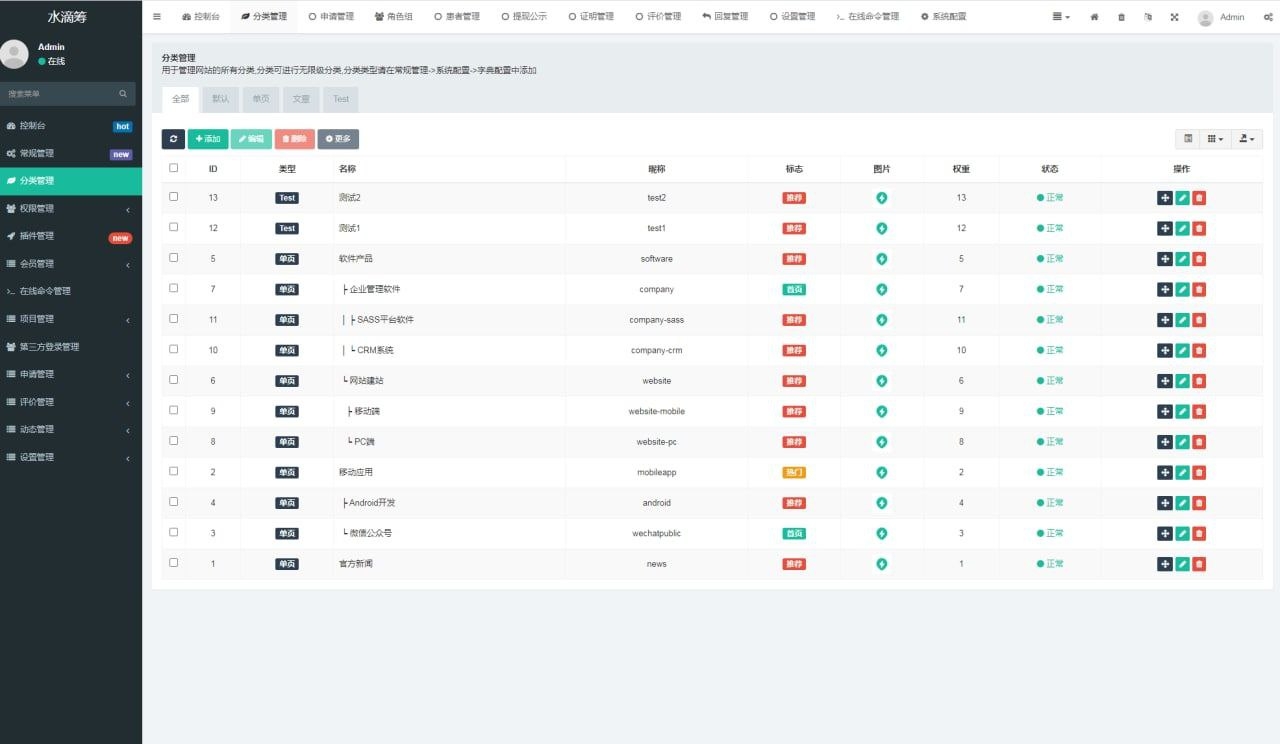Image resolution: width=1280 pixels, height=744 pixels.
Task: Delete the software row using its trash icon
Action: pyautogui.click(x=1199, y=259)
